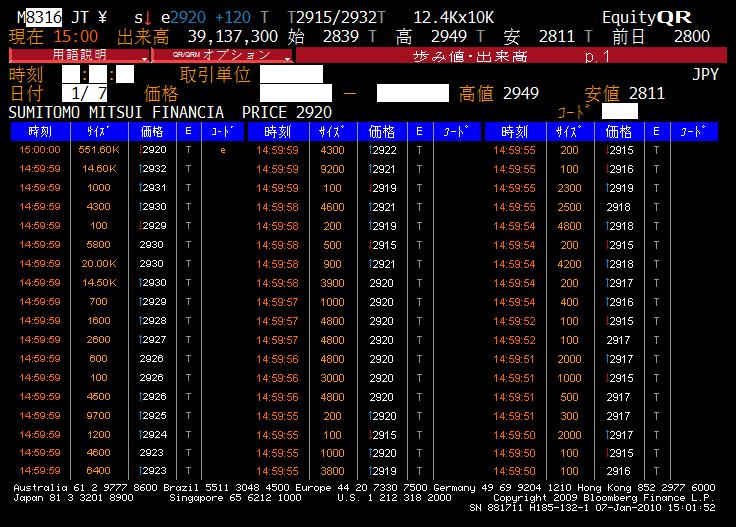Click the 出来高 value 39,137,300
The image size is (736, 527).
point(233,36)
